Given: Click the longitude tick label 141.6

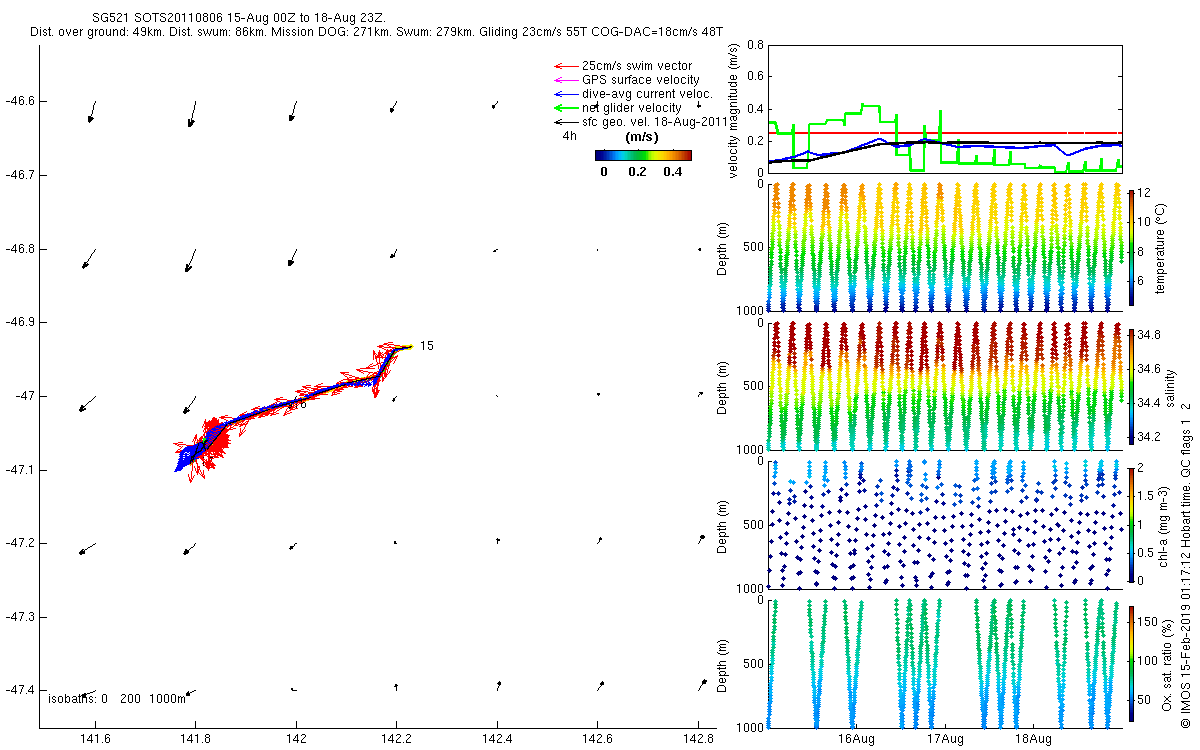Looking at the screenshot, I should pyautogui.click(x=94, y=739).
